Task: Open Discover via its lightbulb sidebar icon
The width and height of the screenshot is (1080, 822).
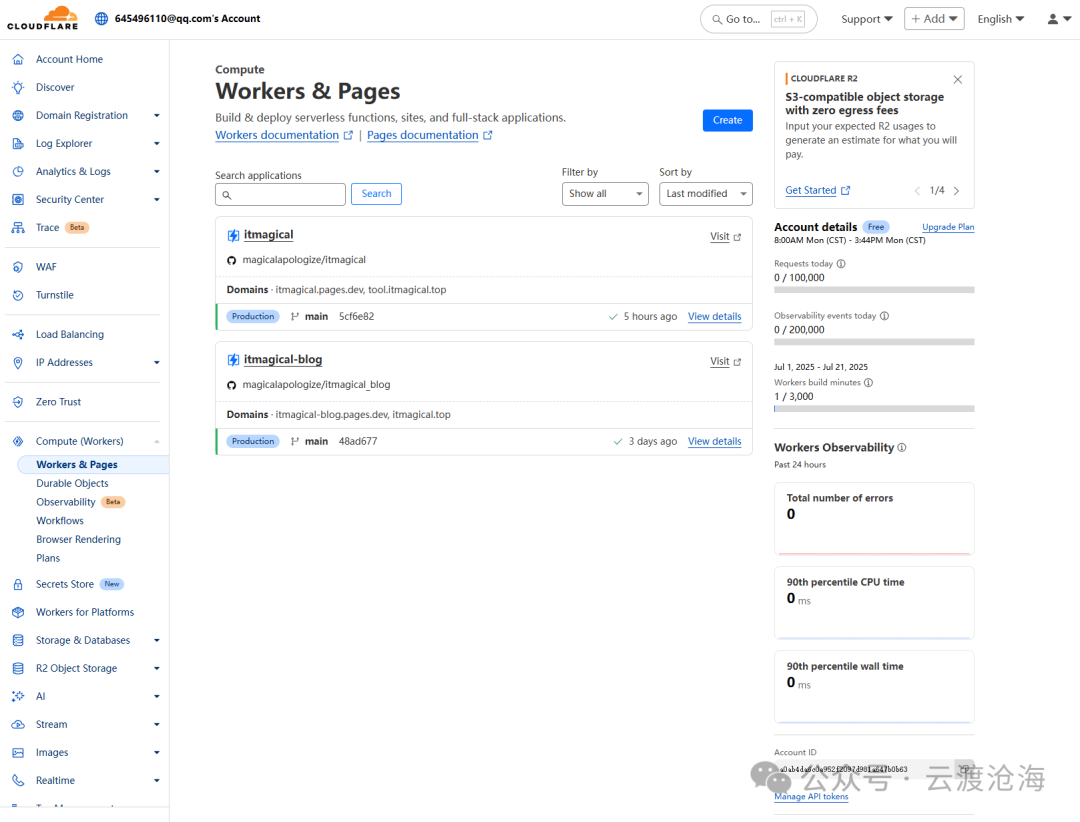Action: (x=18, y=87)
